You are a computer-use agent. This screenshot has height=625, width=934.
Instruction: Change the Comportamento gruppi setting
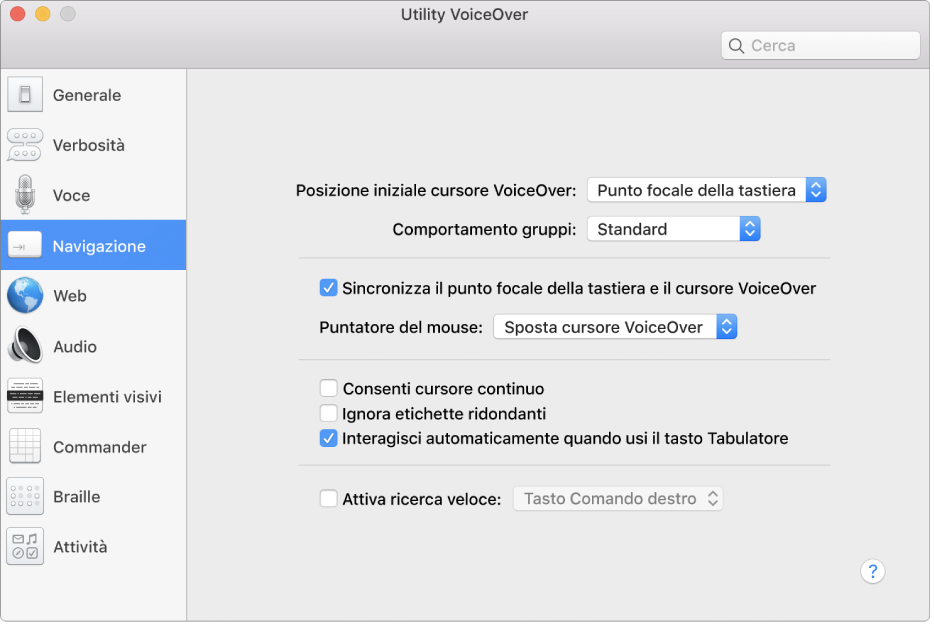click(x=673, y=229)
